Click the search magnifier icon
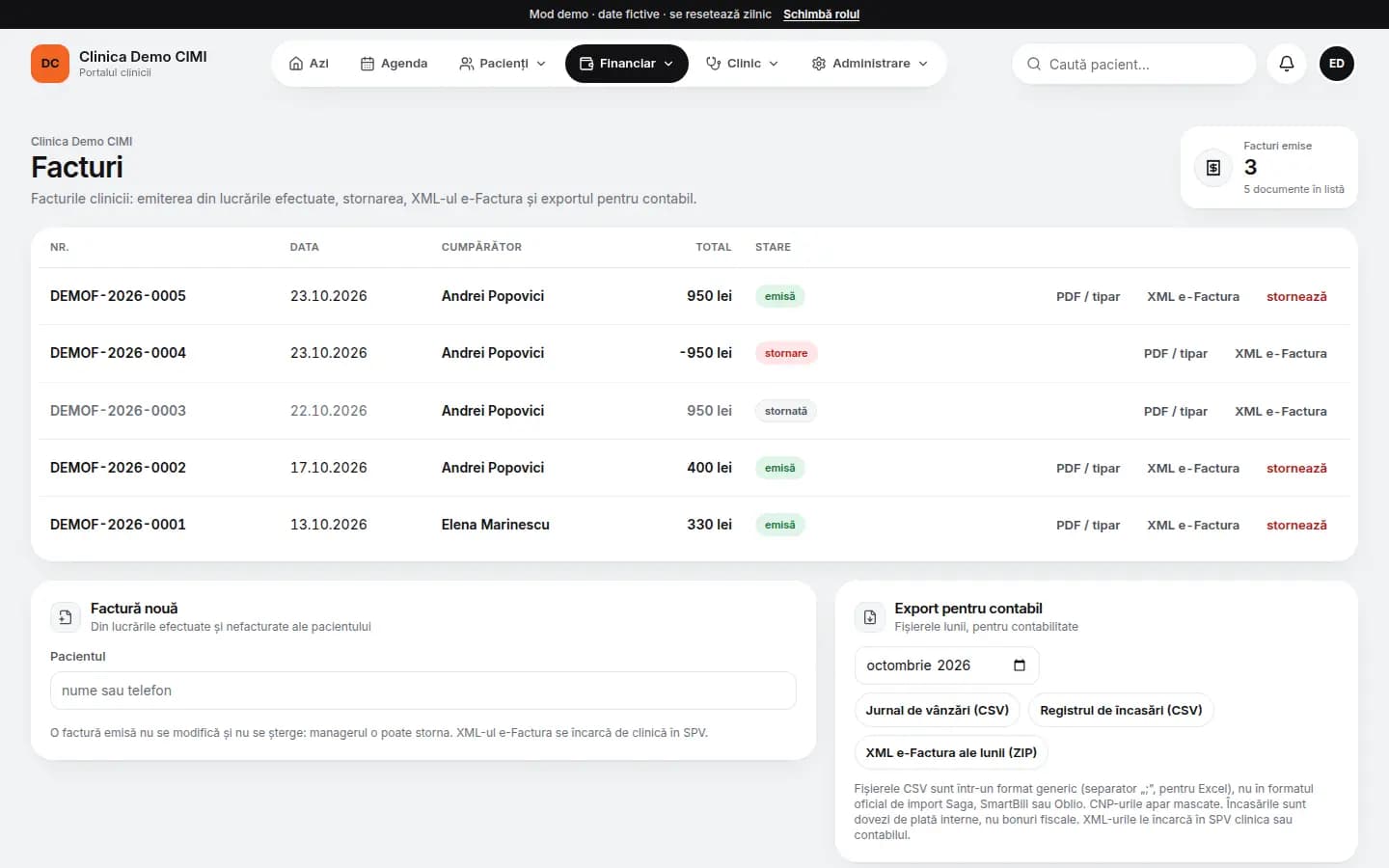The height and width of the screenshot is (868, 1389). click(1034, 64)
